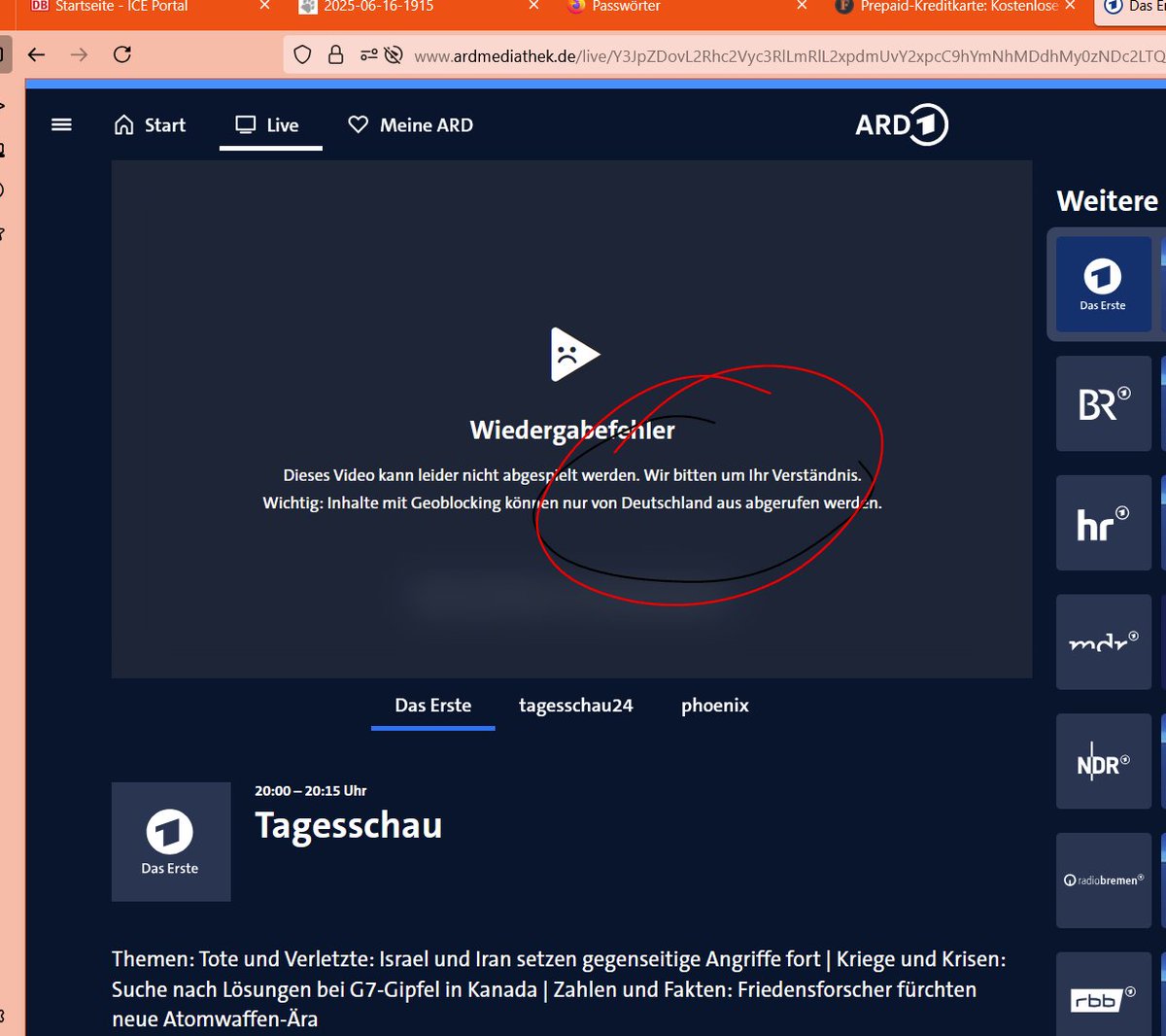Switch to the tagesschau24 tab
The height and width of the screenshot is (1036, 1166).
[x=576, y=706]
